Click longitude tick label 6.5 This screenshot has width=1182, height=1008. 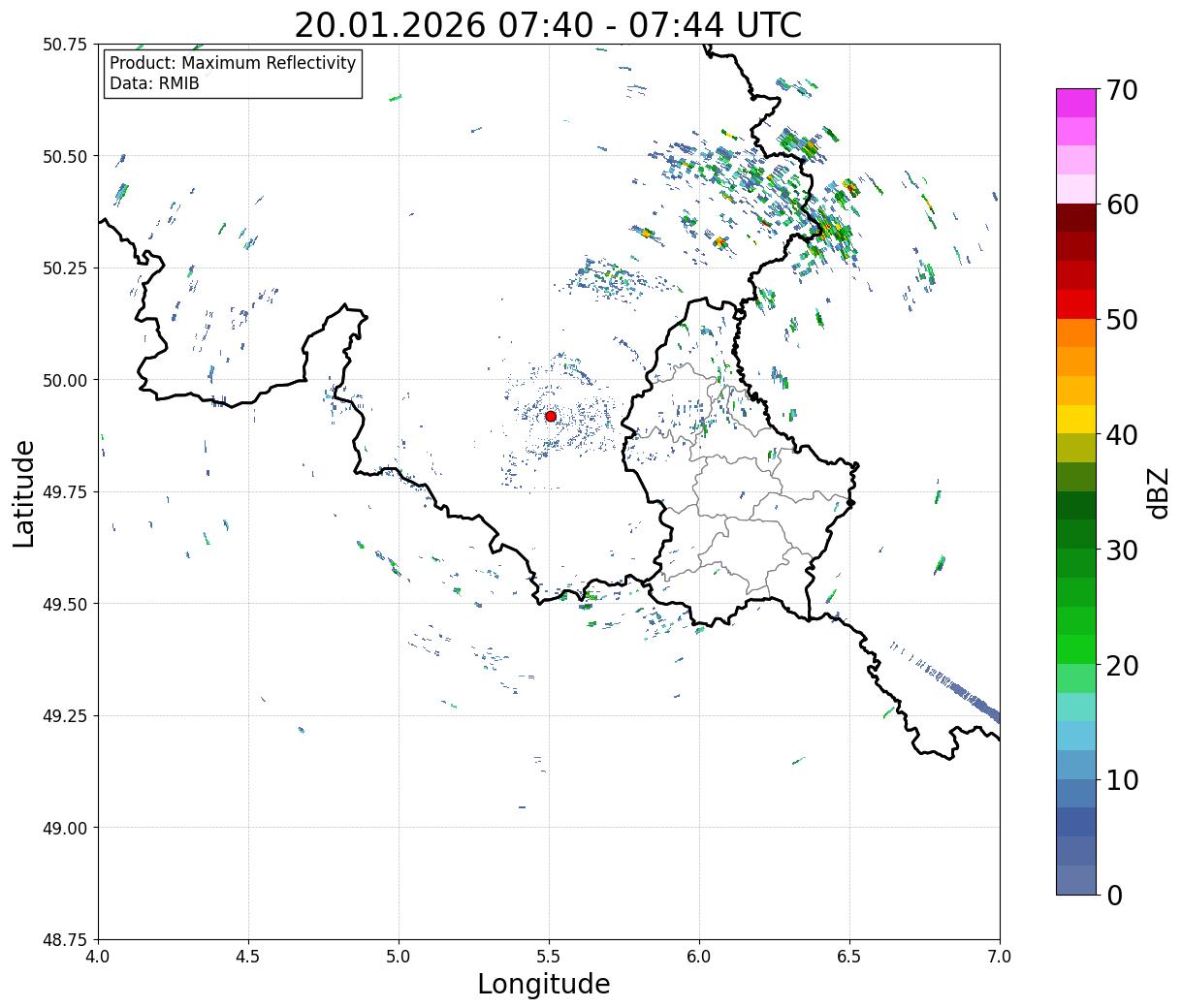click(849, 957)
